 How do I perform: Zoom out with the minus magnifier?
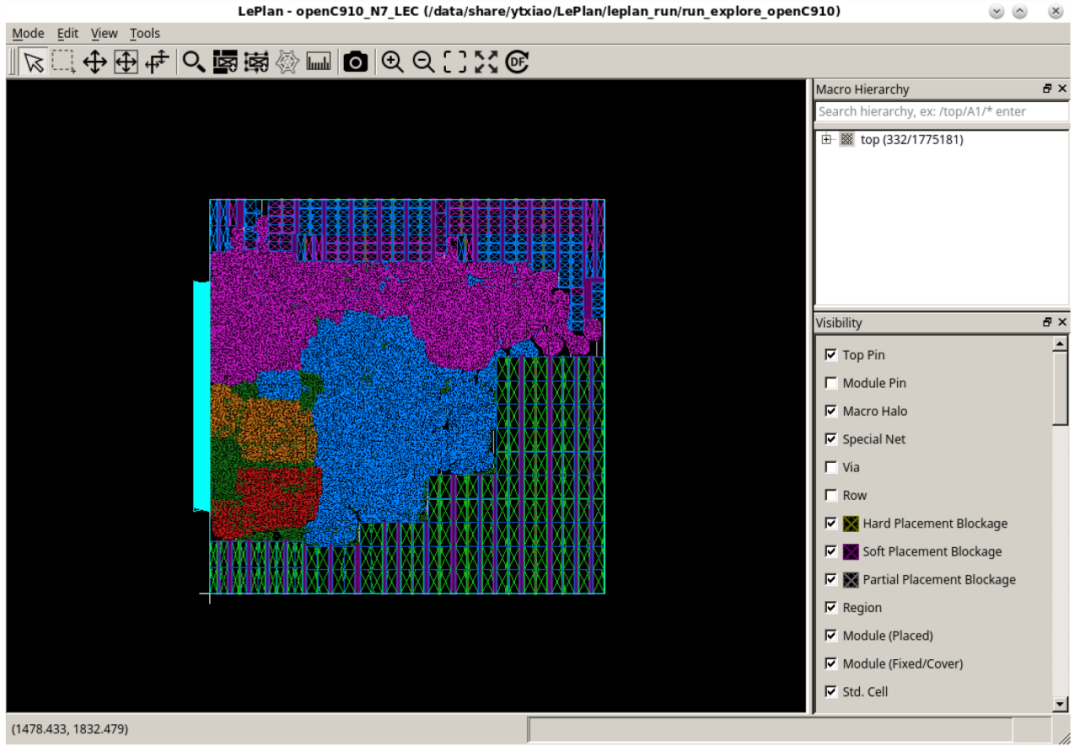[x=424, y=62]
